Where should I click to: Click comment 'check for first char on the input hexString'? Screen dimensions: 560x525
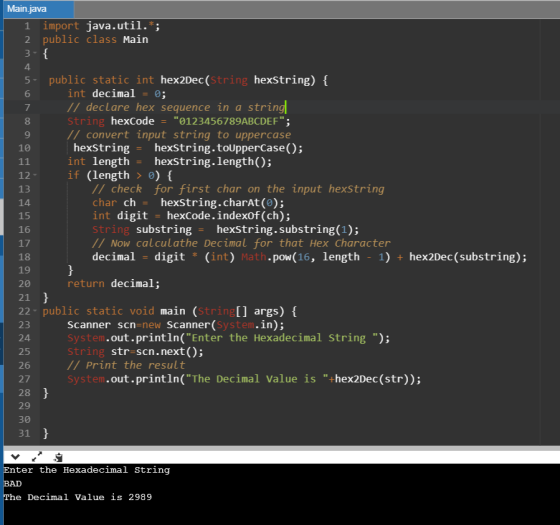click(238, 189)
